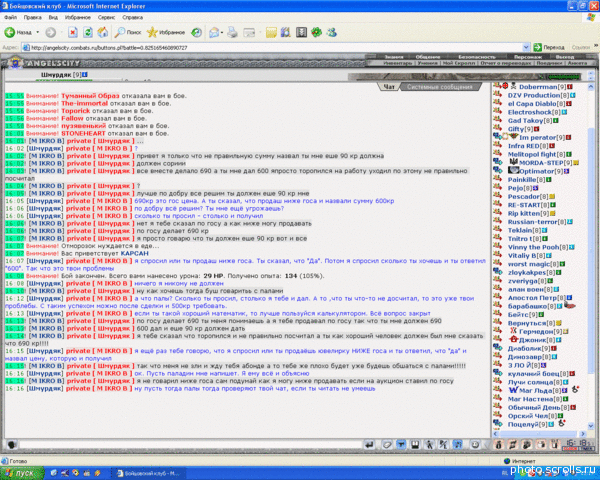The image size is (600, 480).
Task: Open the Инвентарь submenu link
Action: (x=398, y=63)
